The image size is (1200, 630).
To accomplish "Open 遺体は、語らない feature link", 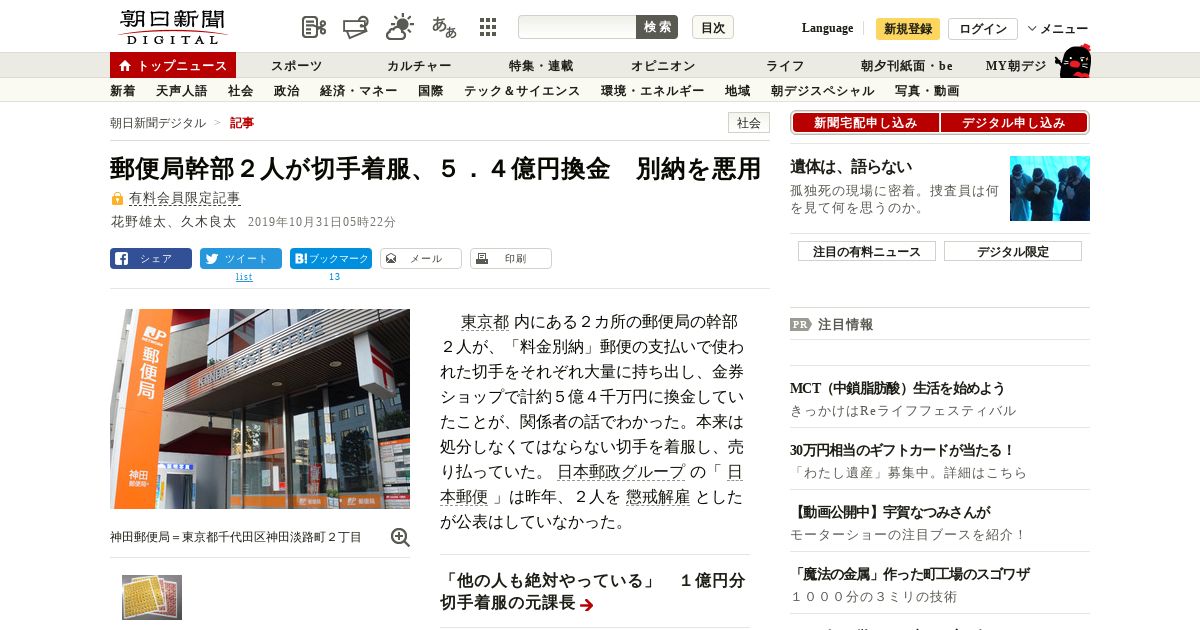I will (851, 167).
